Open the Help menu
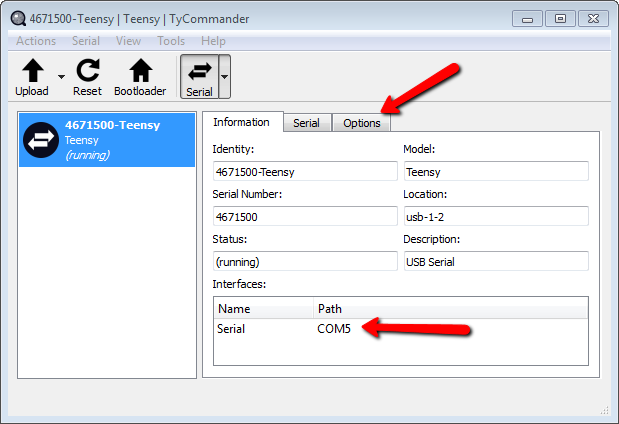 (213, 41)
